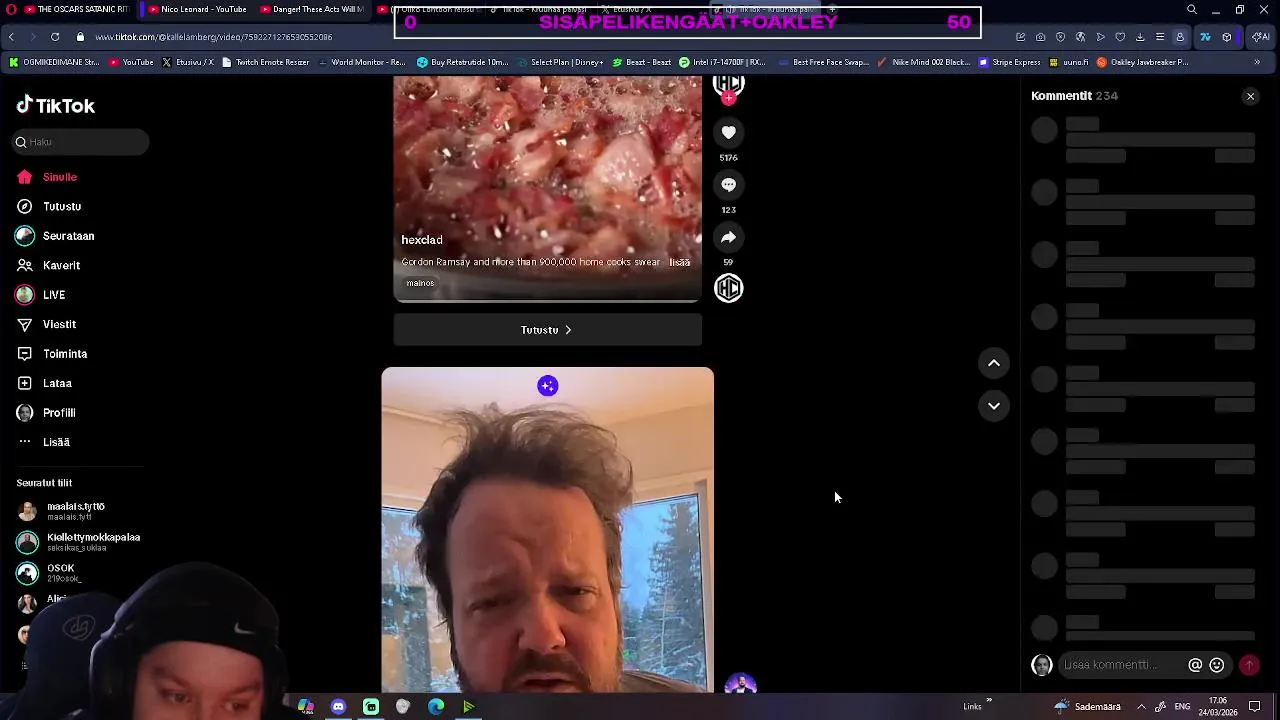1280x720 pixels.
Task: Follow hexclad with the red plus badge
Action: 728,98
